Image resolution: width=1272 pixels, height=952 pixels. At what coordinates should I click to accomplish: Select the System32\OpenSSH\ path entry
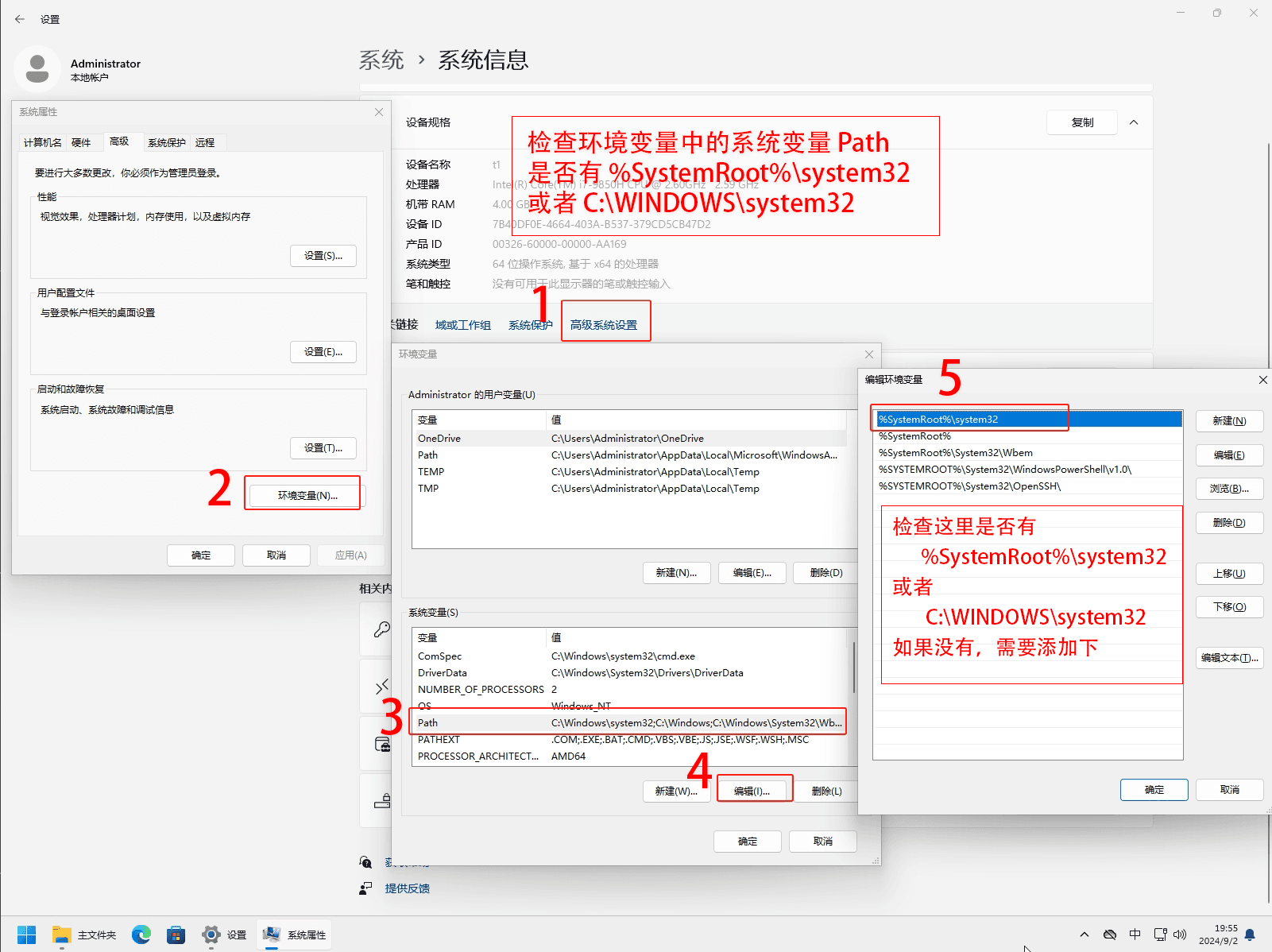[1028, 486]
